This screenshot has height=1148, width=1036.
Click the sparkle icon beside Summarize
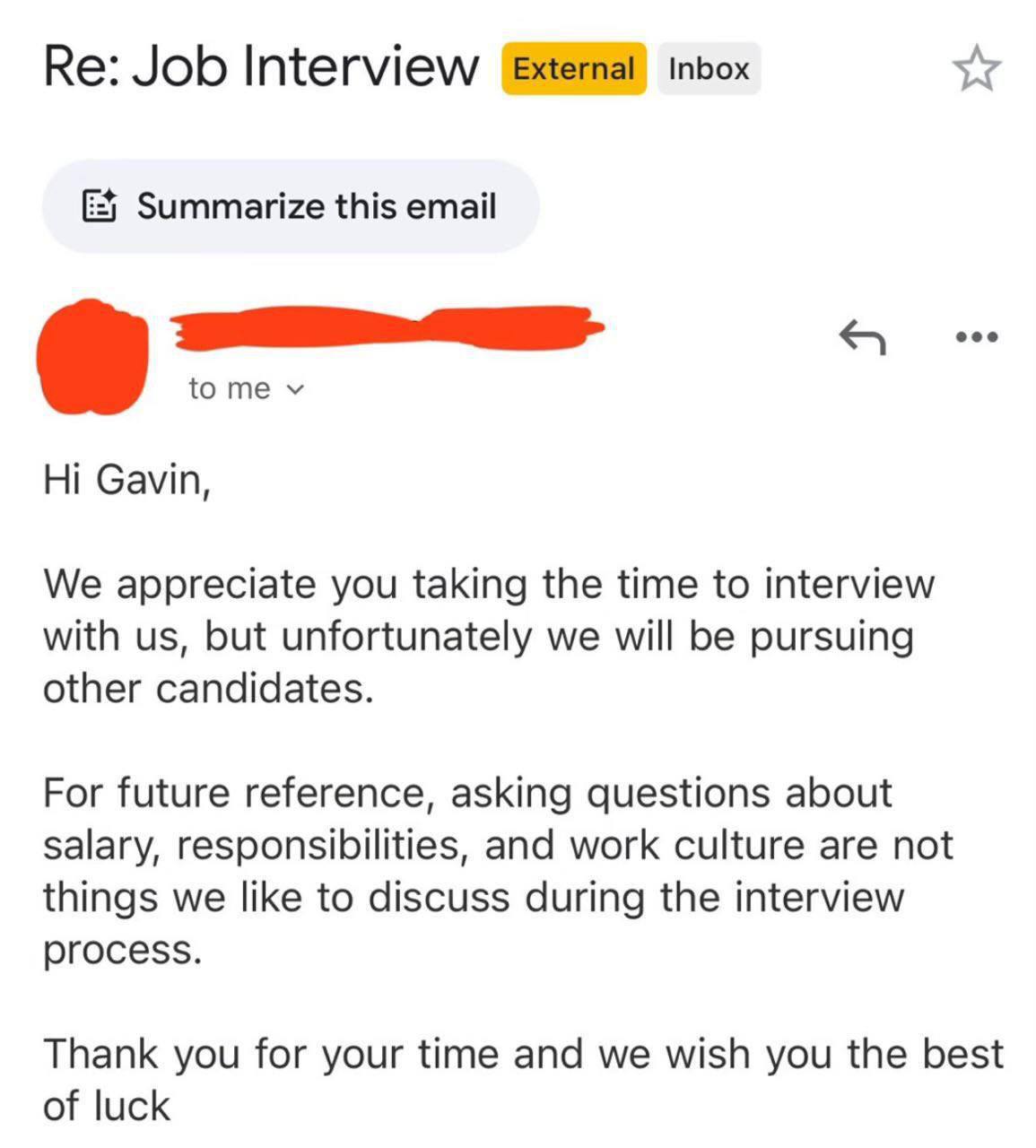[100, 206]
